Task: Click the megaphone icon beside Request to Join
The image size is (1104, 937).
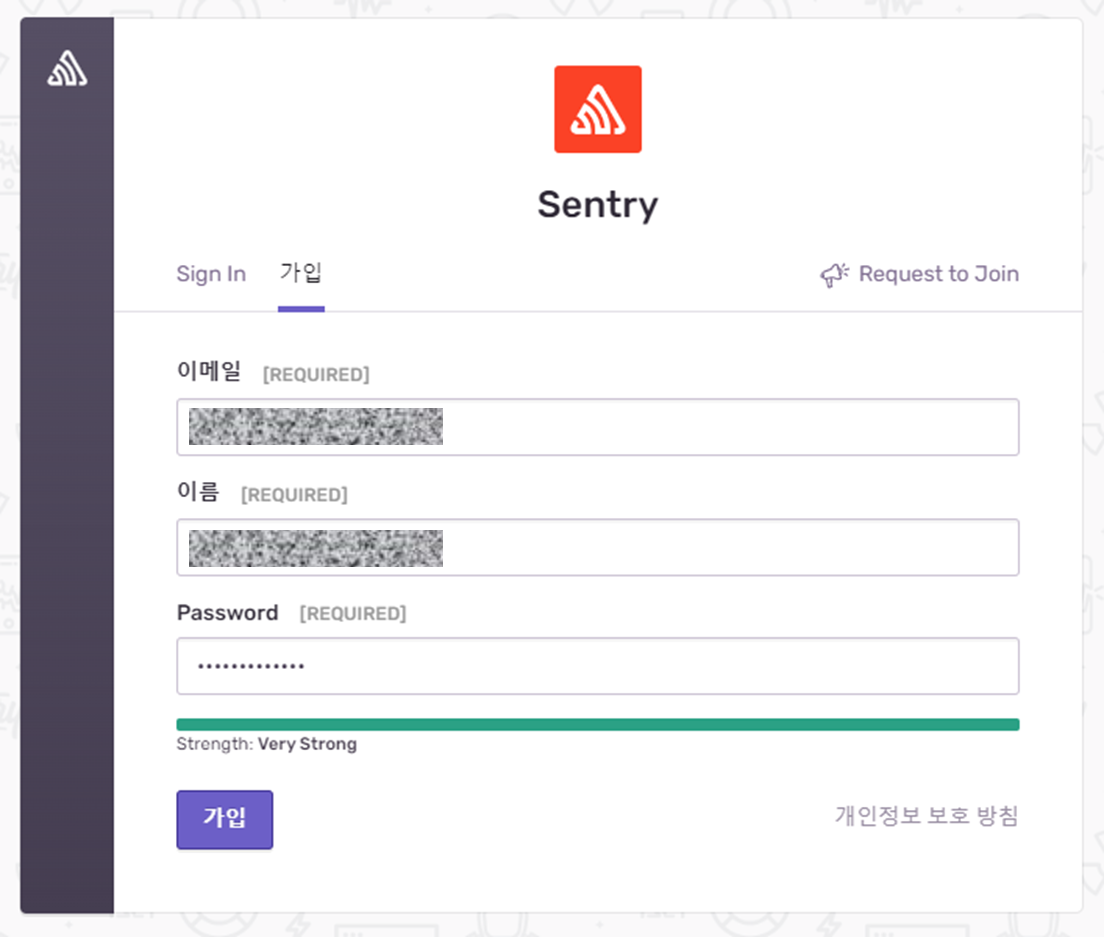Action: 834,275
